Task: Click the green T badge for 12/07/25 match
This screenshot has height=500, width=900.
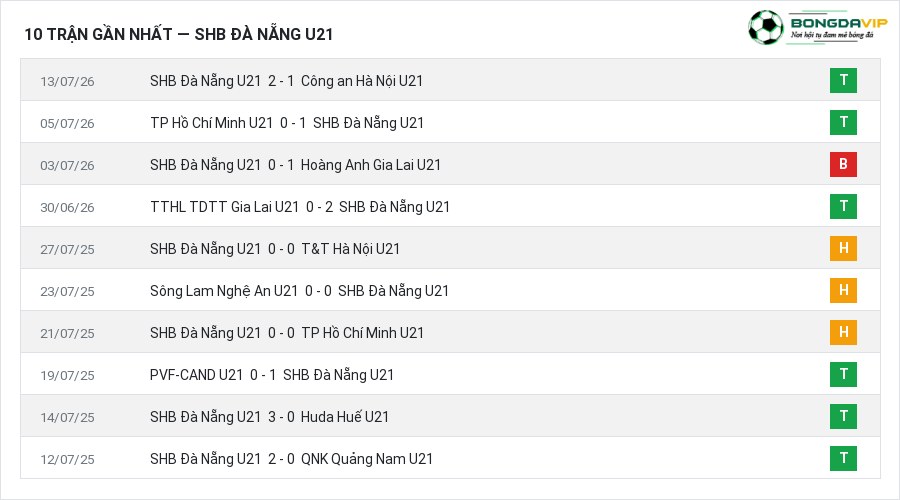Action: coord(843,458)
